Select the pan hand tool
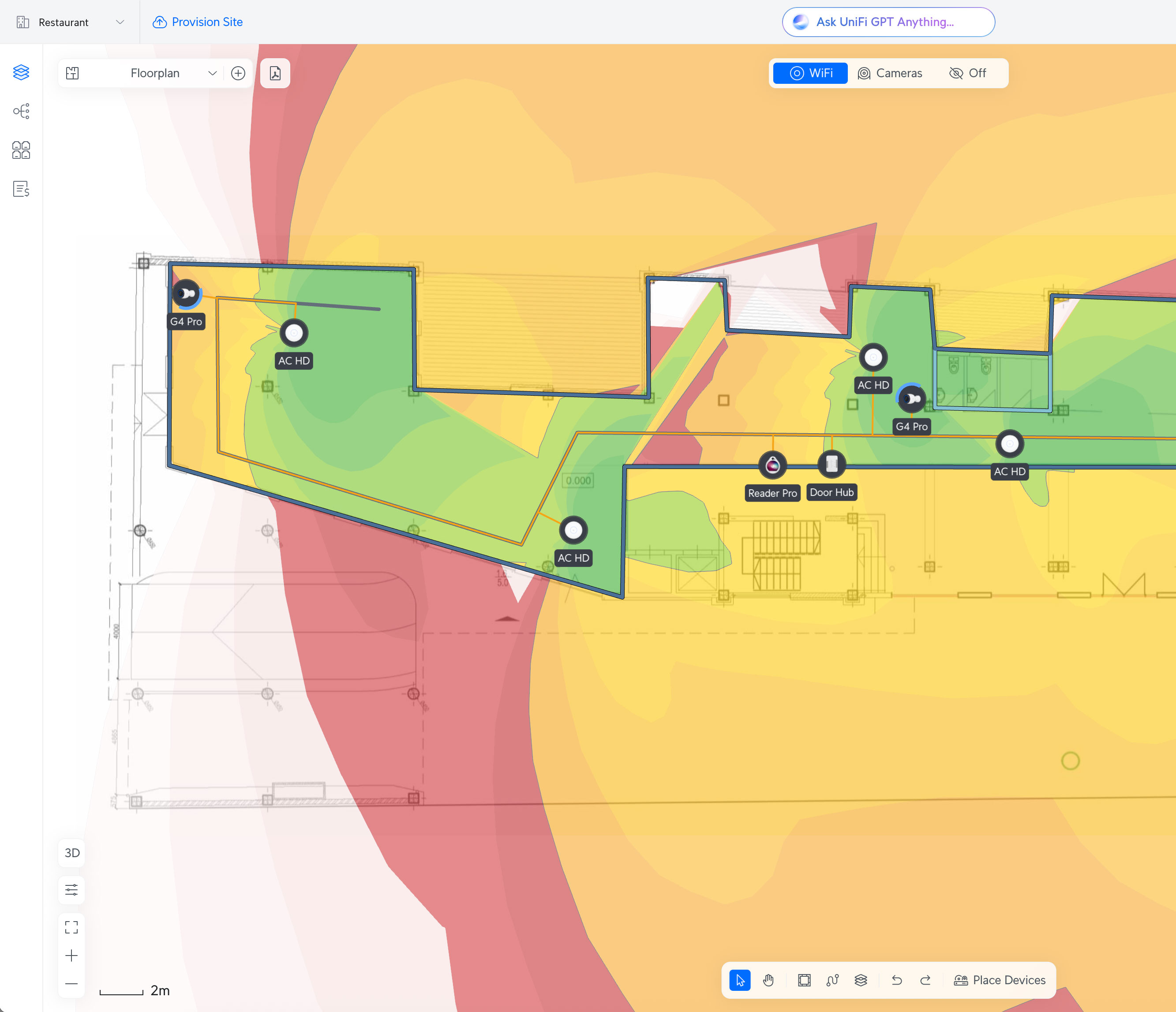 [769, 980]
